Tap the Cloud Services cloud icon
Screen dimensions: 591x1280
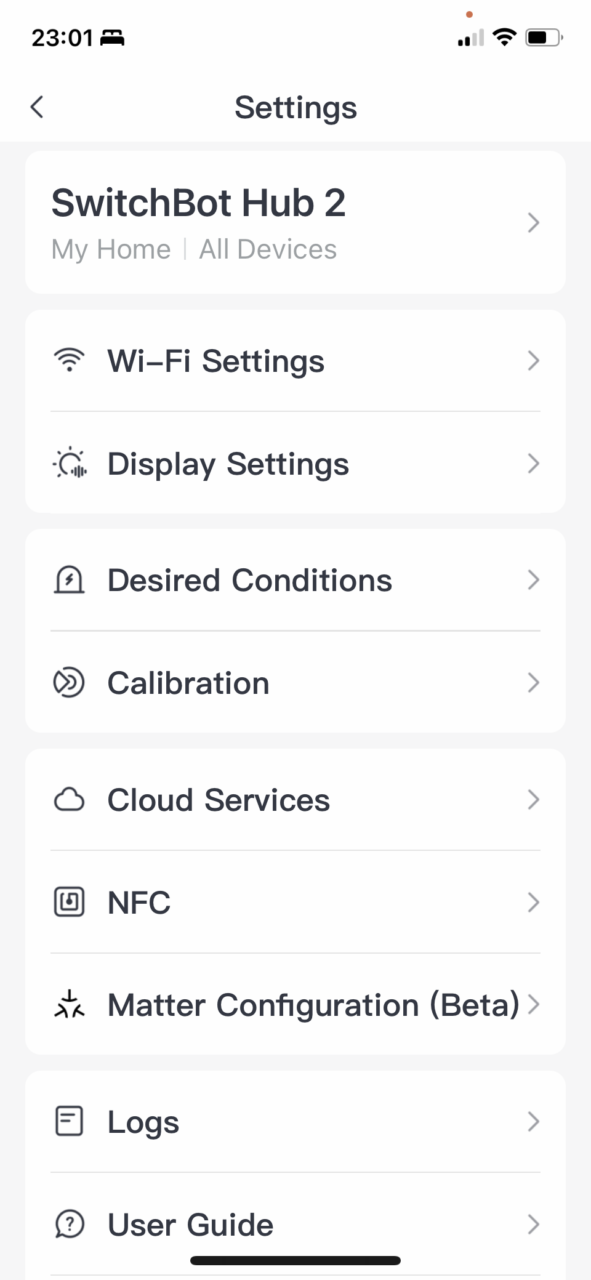pyautogui.click(x=68, y=800)
